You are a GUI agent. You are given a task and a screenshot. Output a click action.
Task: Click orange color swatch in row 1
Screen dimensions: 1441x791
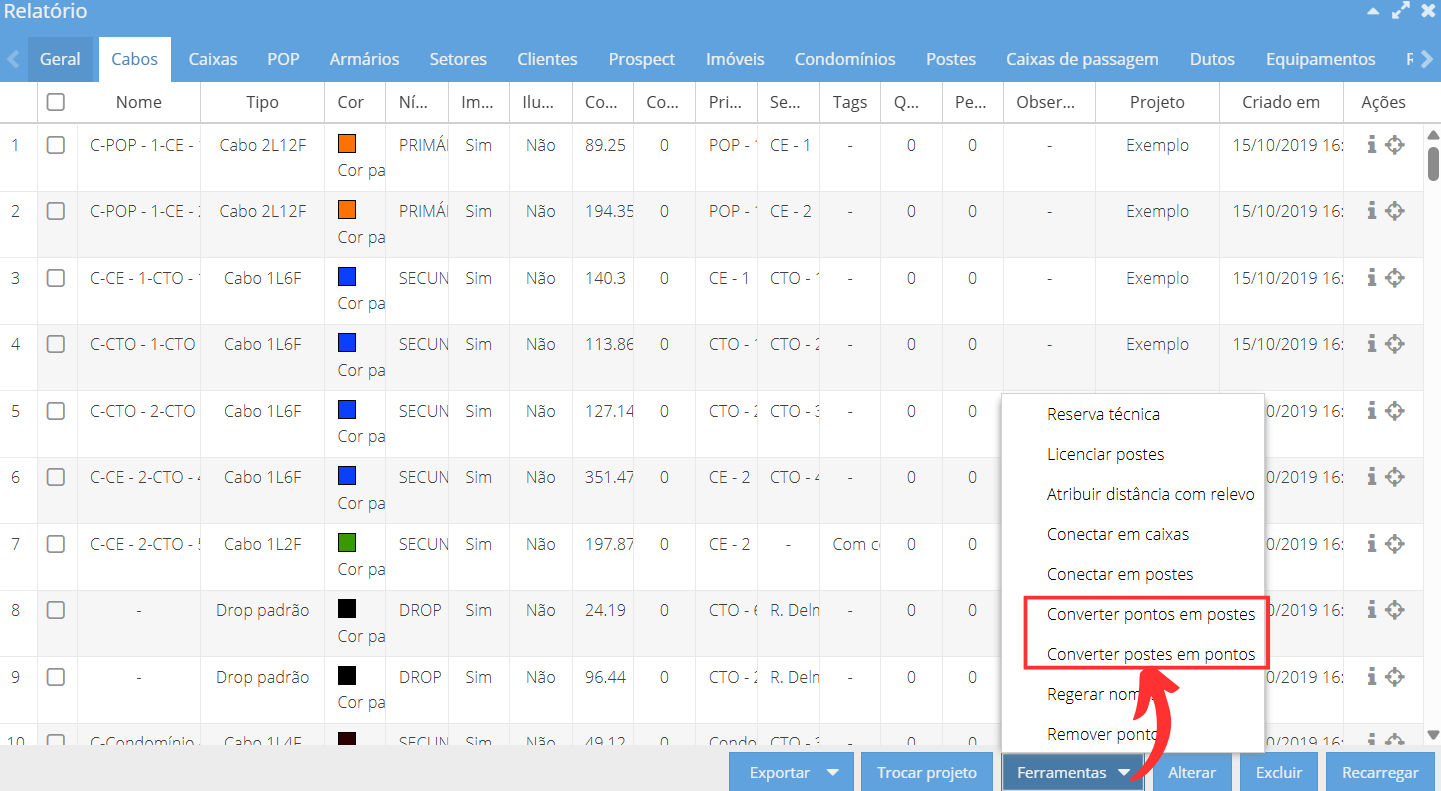(347, 144)
